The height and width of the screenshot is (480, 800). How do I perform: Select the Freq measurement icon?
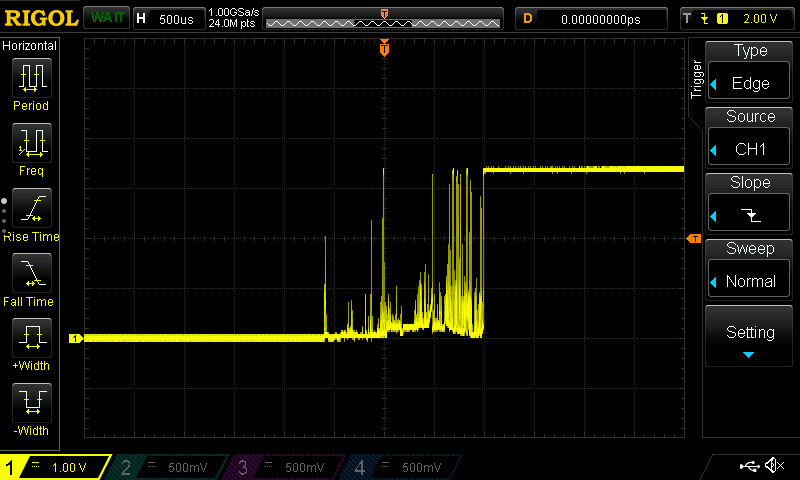point(32,143)
